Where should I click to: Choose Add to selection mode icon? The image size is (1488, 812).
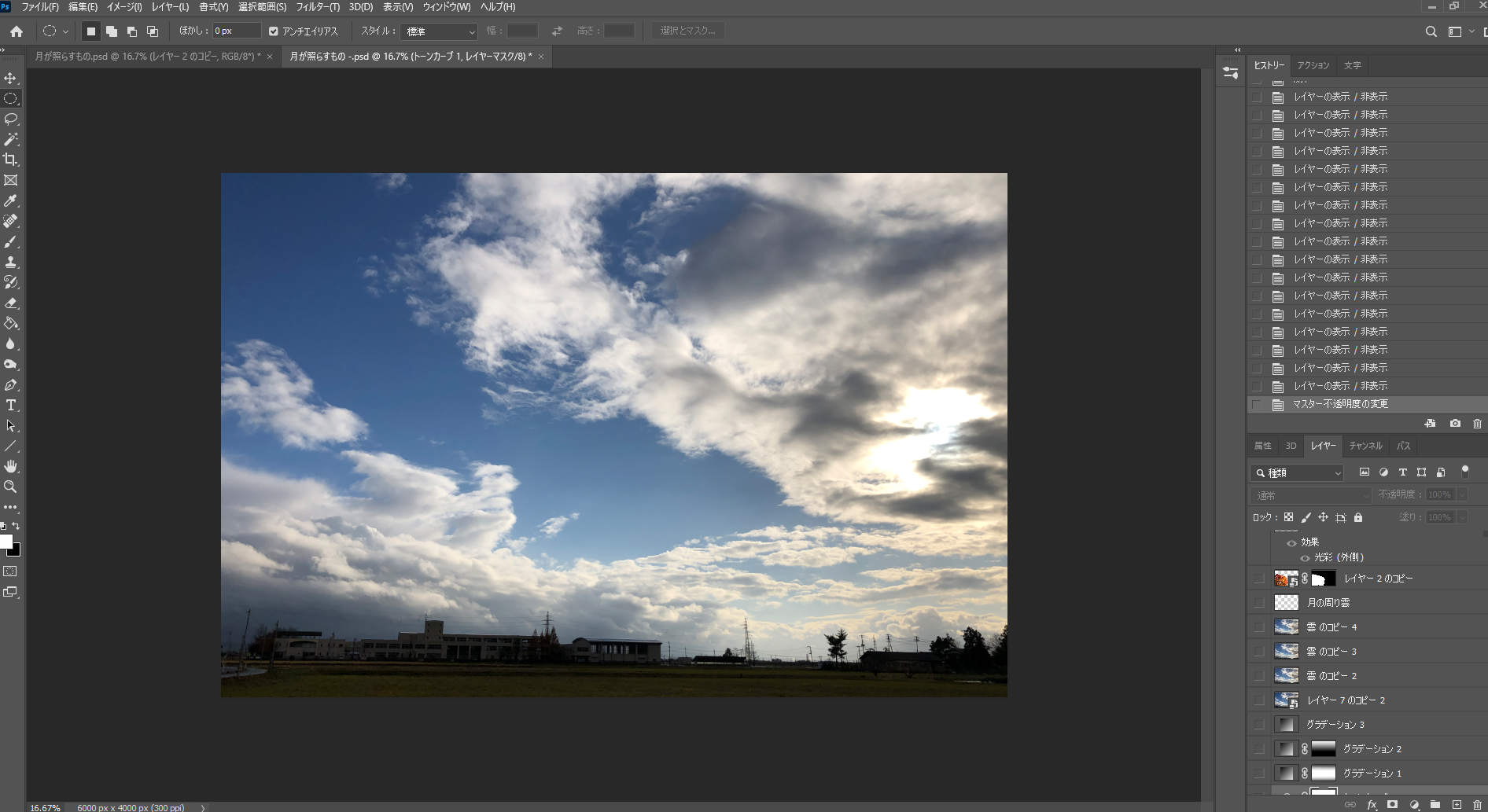tap(112, 31)
